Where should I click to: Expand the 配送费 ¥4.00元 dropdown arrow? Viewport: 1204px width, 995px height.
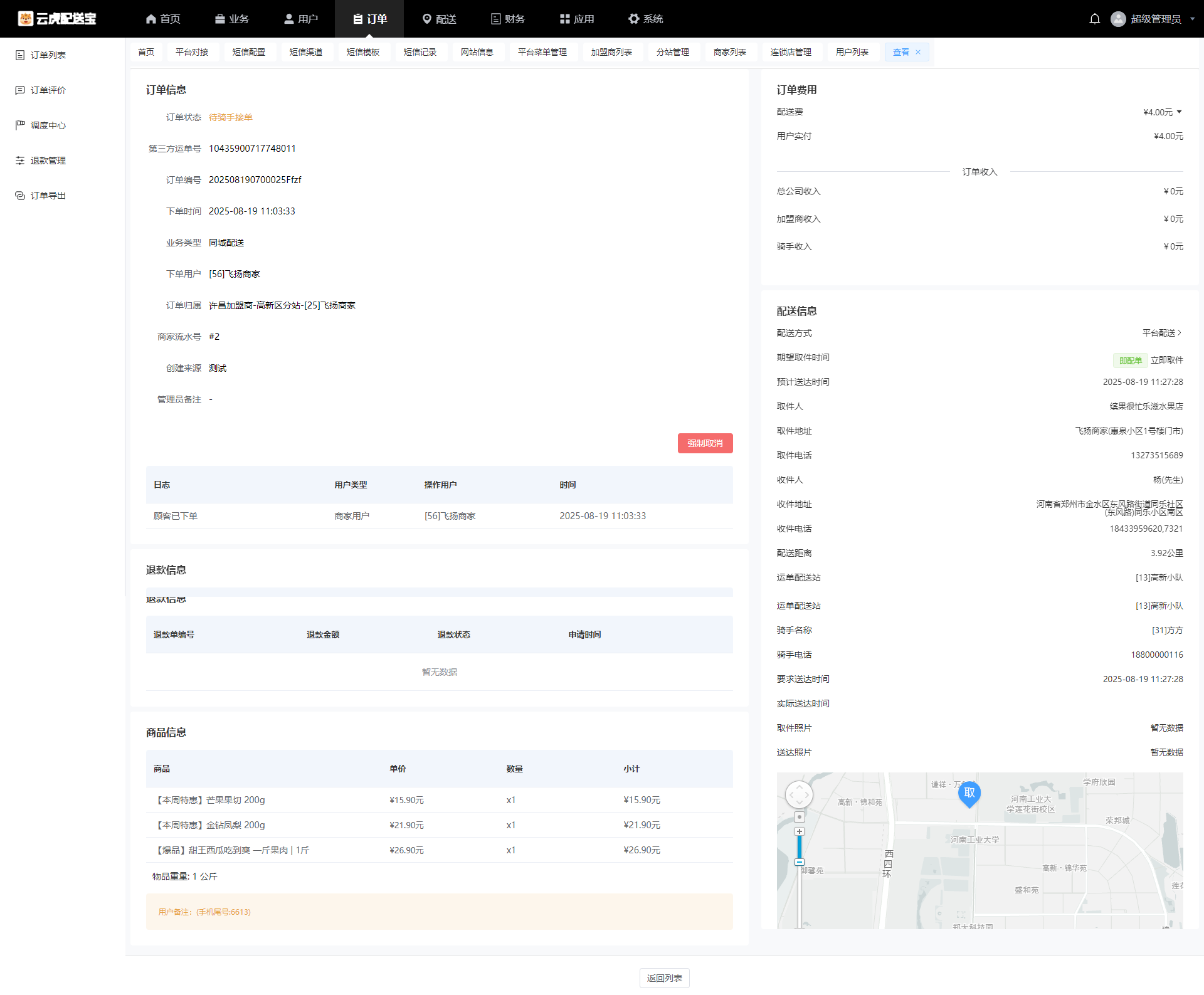(x=1180, y=112)
